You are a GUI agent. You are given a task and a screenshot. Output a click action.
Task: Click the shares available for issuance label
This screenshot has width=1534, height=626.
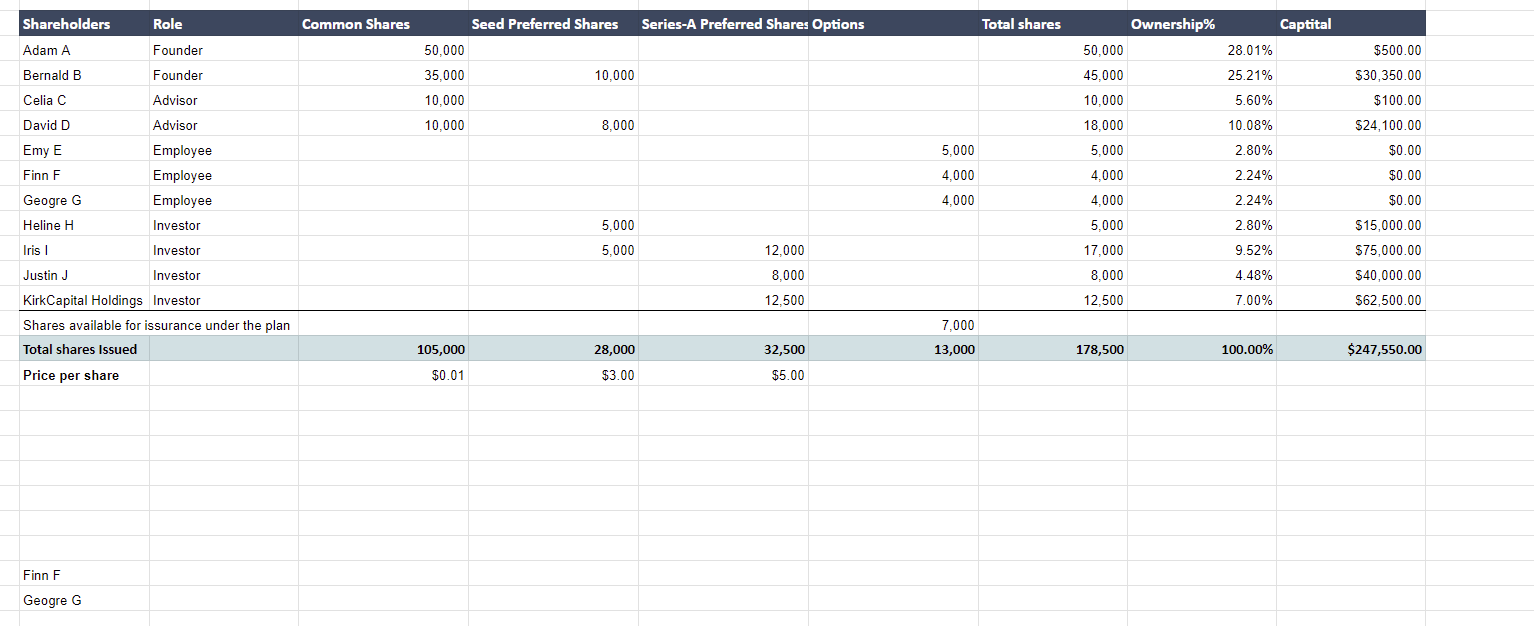pos(155,325)
